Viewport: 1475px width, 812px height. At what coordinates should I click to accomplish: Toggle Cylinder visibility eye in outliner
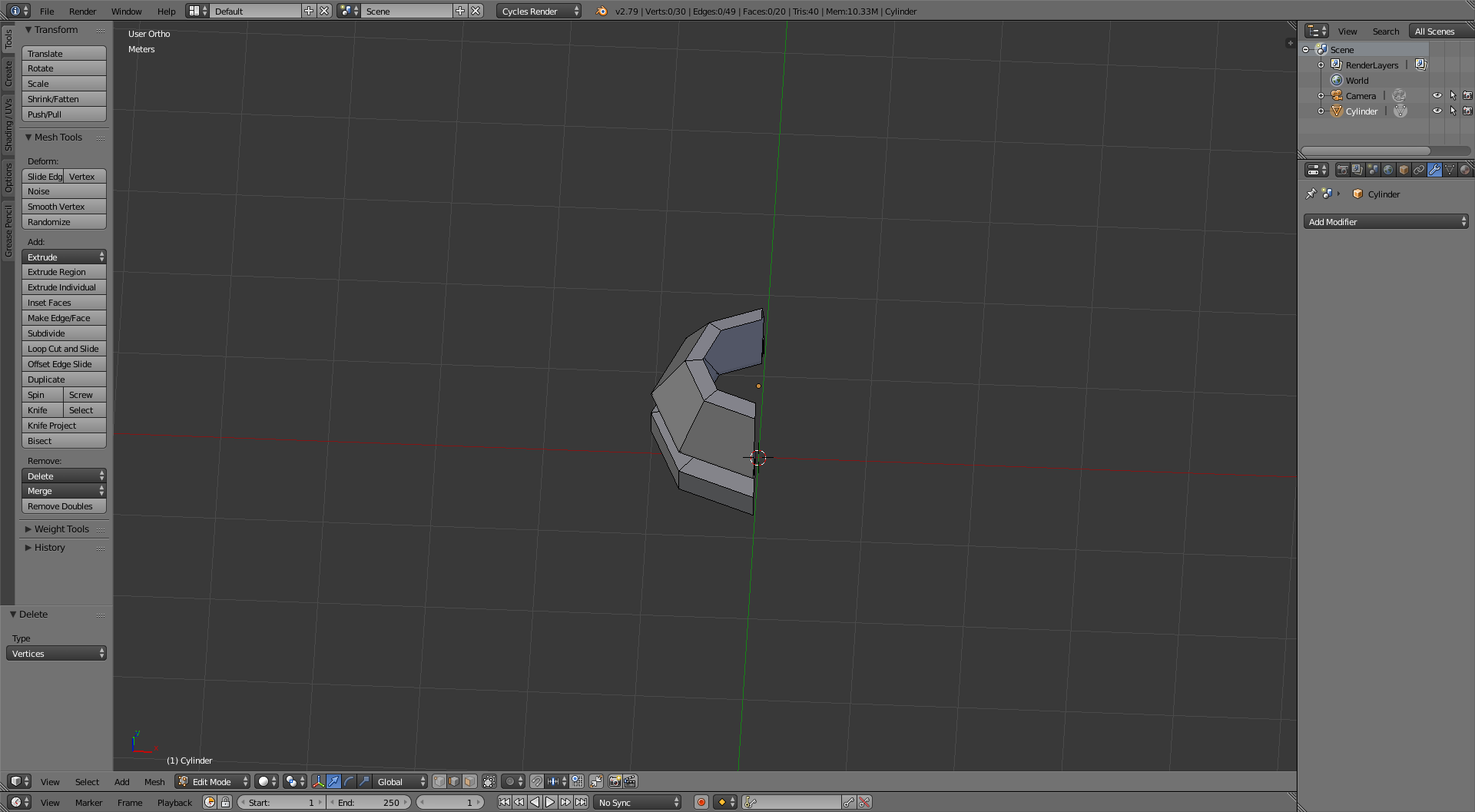[x=1437, y=111]
